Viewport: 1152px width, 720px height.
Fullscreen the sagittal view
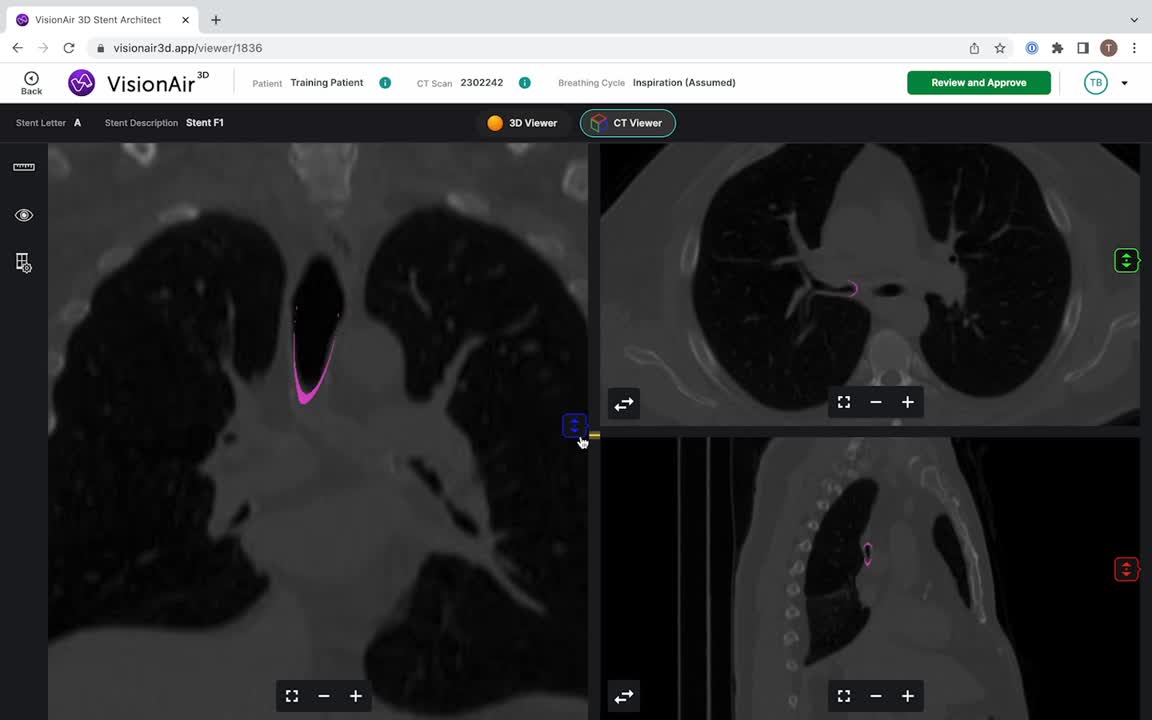coord(843,696)
